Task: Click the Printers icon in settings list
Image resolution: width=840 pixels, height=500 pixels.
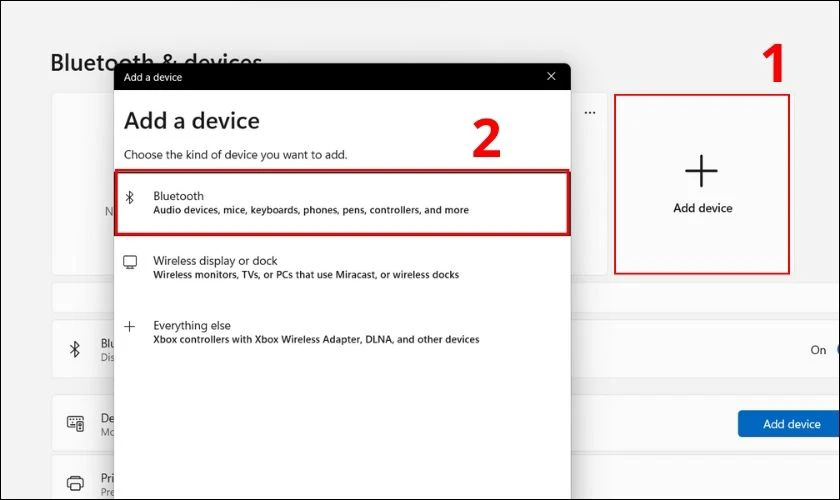Action: (x=75, y=483)
